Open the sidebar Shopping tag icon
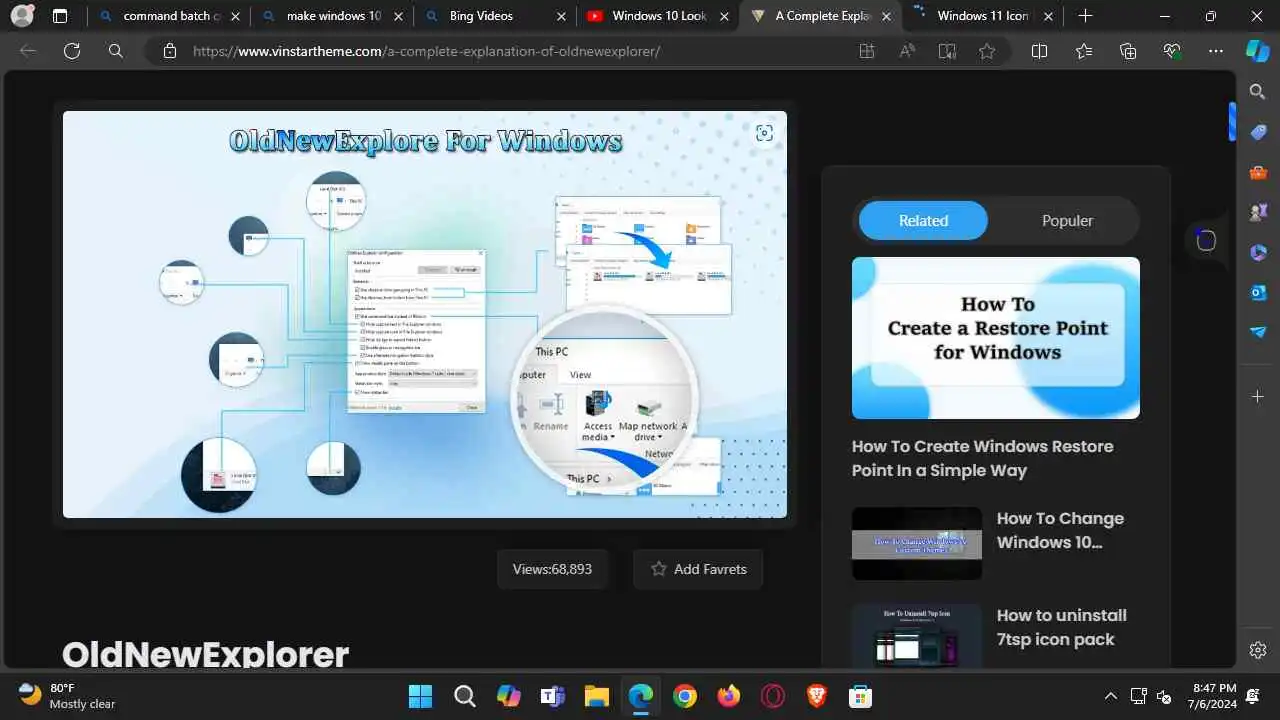The image size is (1280, 720). pyautogui.click(x=1258, y=132)
